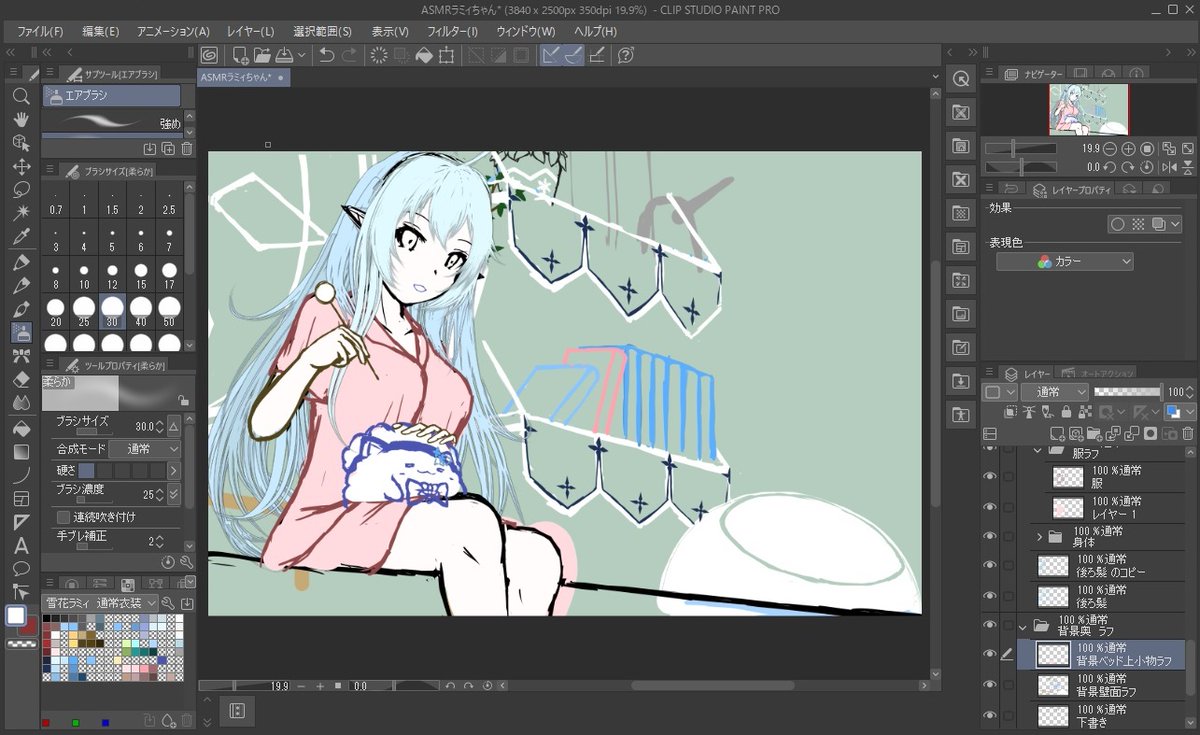1200x735 pixels.
Task: Undo the last action
Action: 327,55
